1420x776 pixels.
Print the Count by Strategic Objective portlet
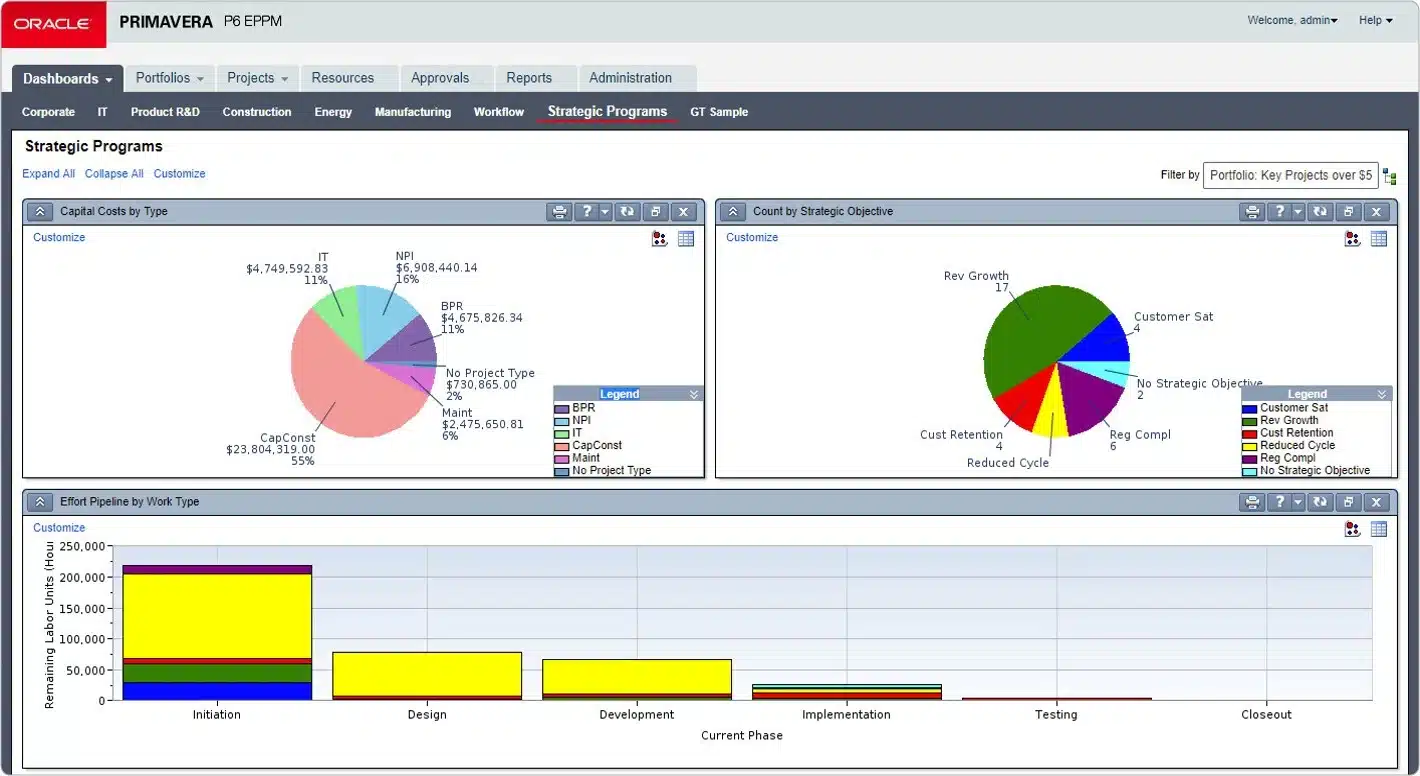1253,212
